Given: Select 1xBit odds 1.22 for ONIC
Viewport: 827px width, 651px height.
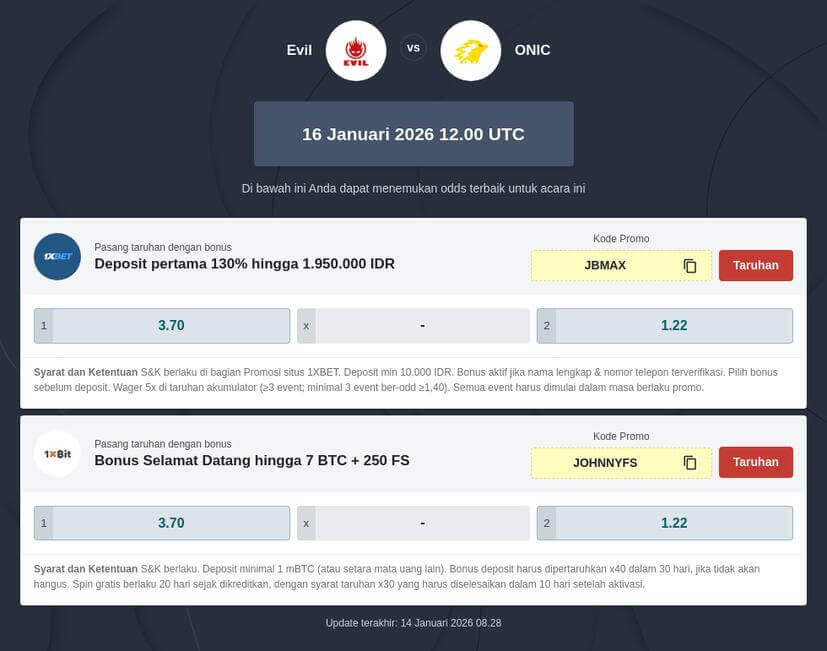Looking at the screenshot, I should (665, 523).
